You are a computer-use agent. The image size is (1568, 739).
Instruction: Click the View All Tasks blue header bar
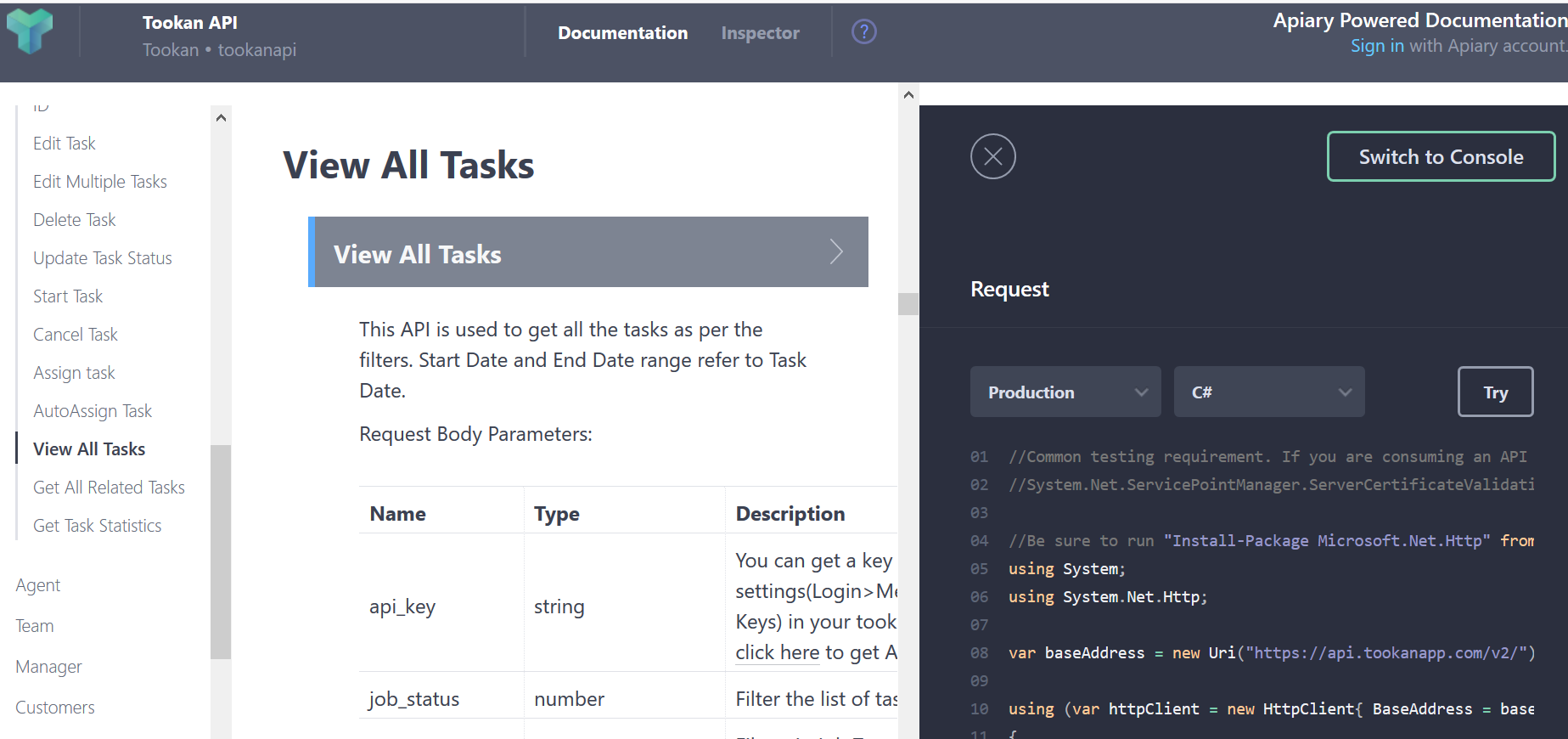(588, 251)
